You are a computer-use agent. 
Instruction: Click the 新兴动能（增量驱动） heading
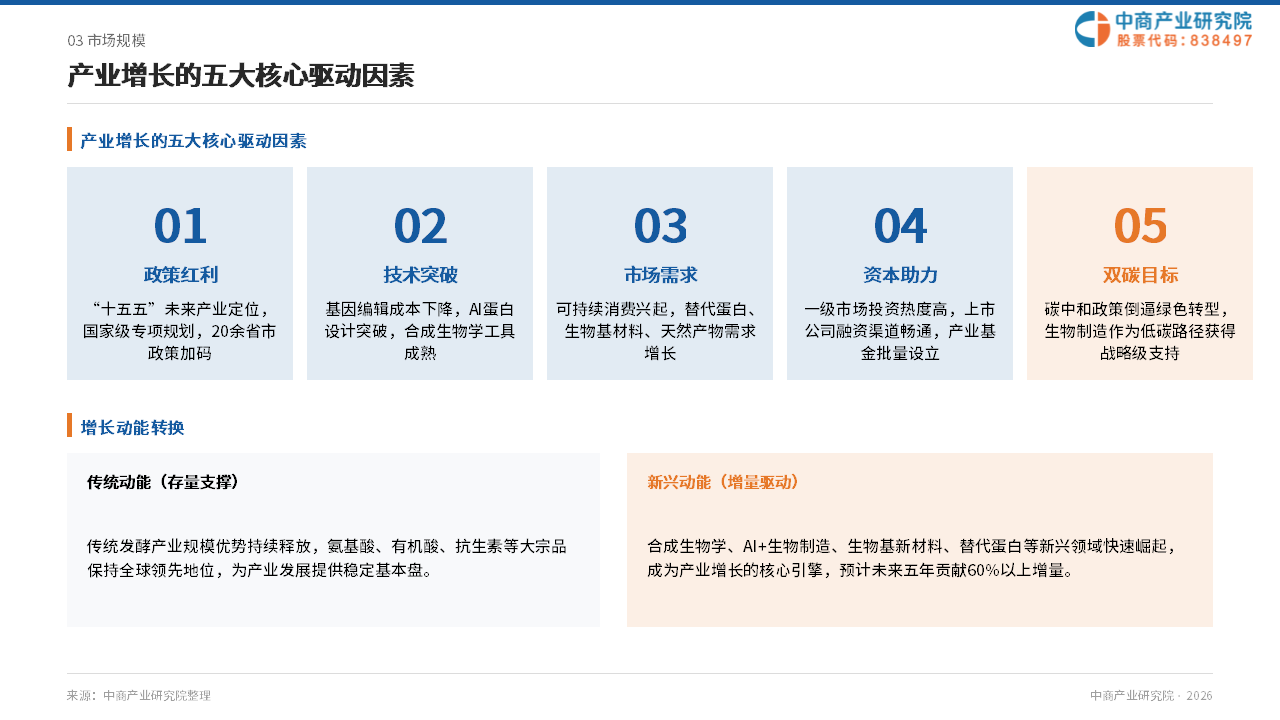(x=724, y=482)
